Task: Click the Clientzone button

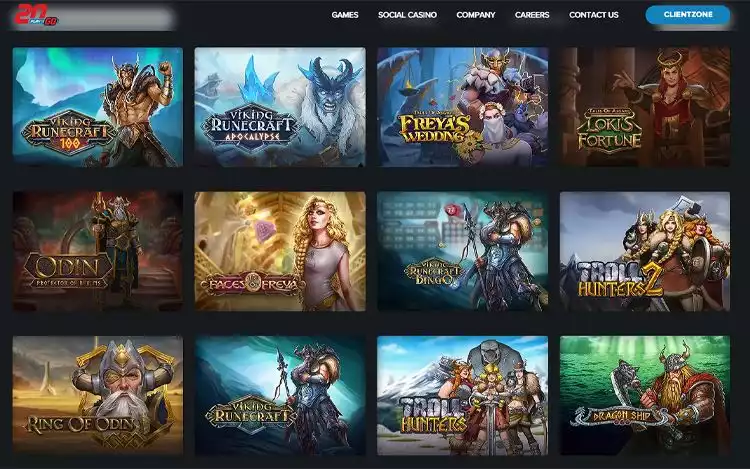Action: click(x=688, y=15)
